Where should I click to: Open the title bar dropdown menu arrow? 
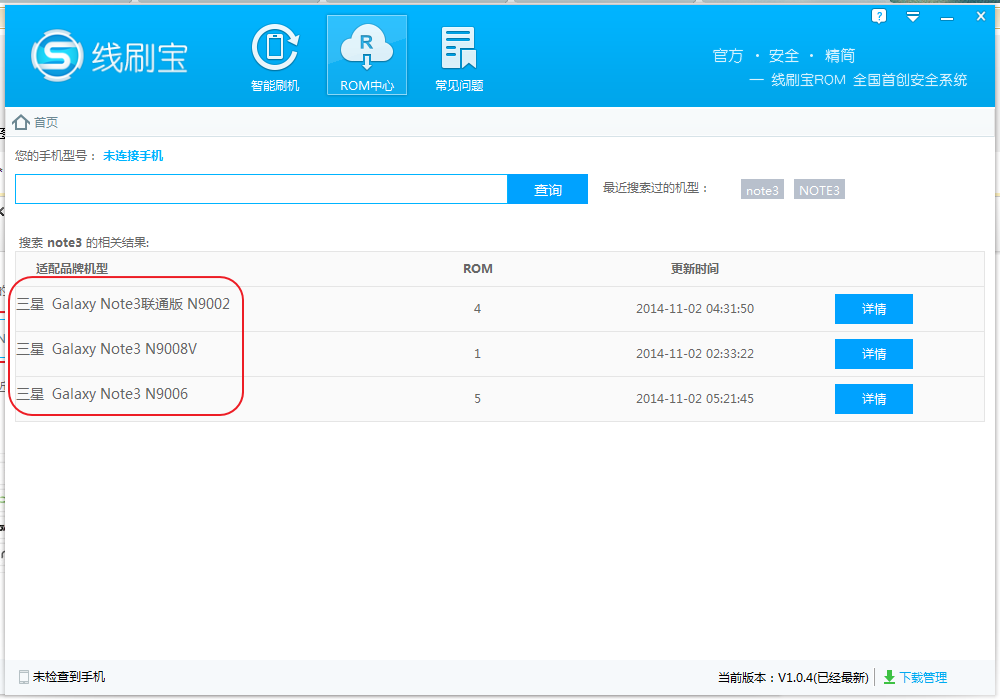[913, 17]
